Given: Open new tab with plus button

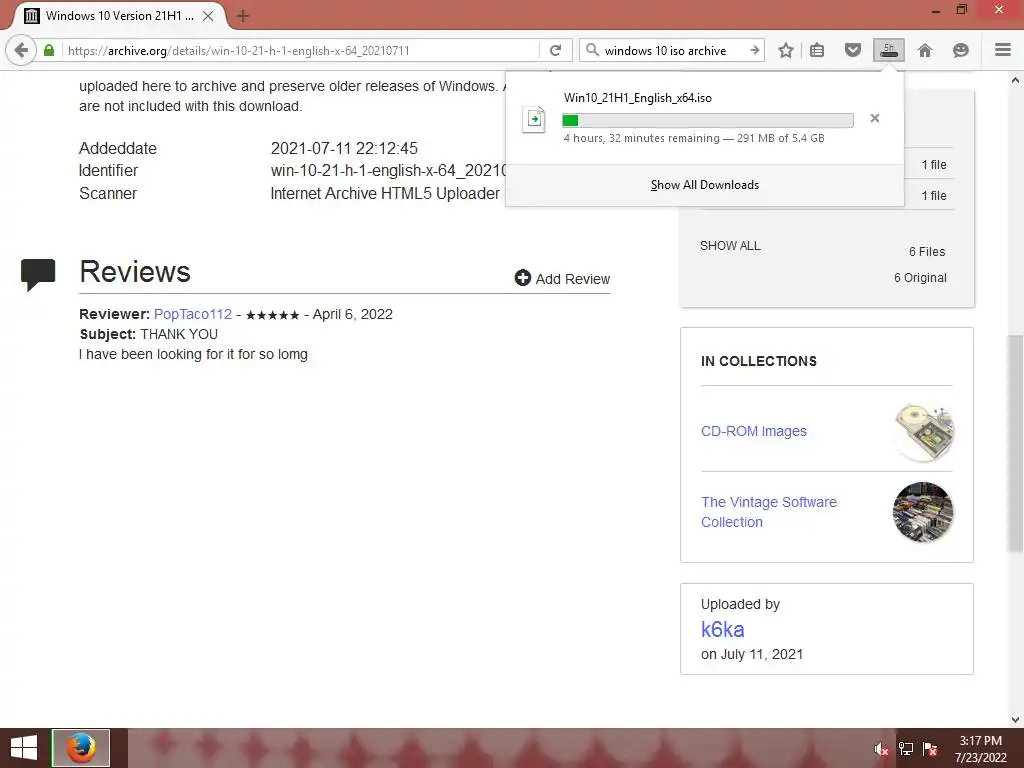Looking at the screenshot, I should [x=243, y=16].
